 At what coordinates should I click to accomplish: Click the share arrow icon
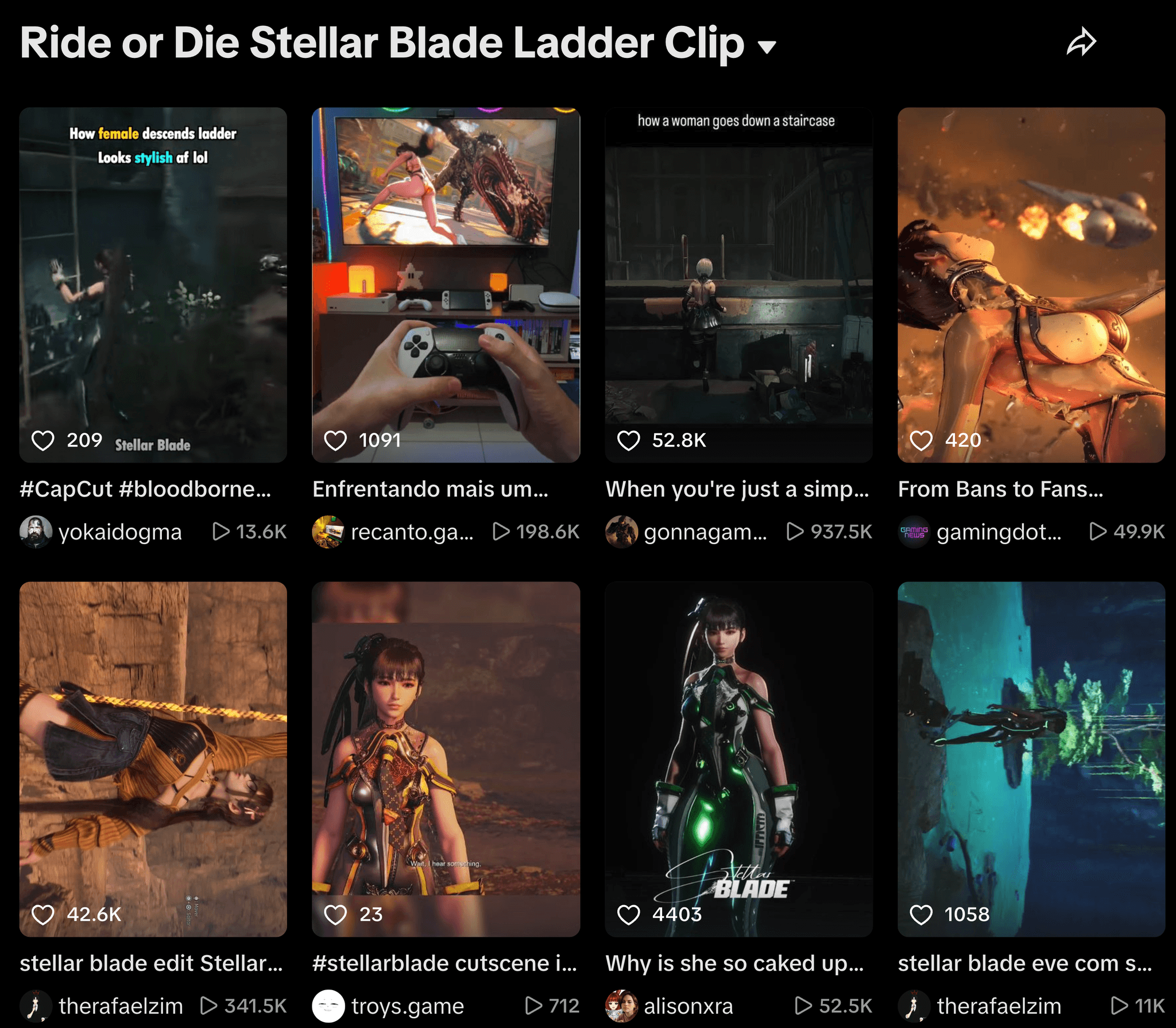tap(1081, 42)
